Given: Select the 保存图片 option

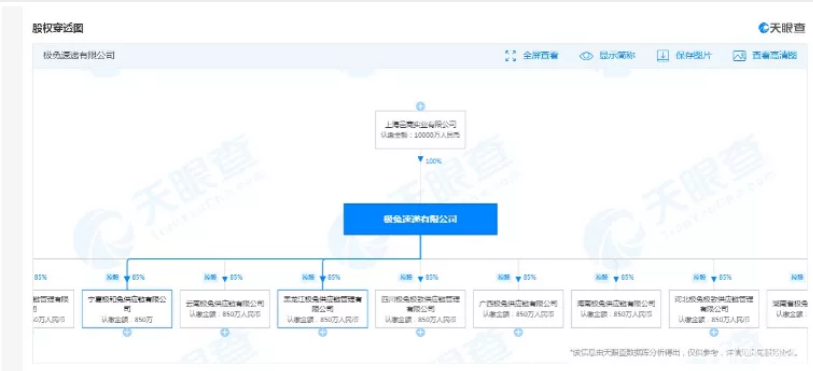Looking at the screenshot, I should [694, 56].
